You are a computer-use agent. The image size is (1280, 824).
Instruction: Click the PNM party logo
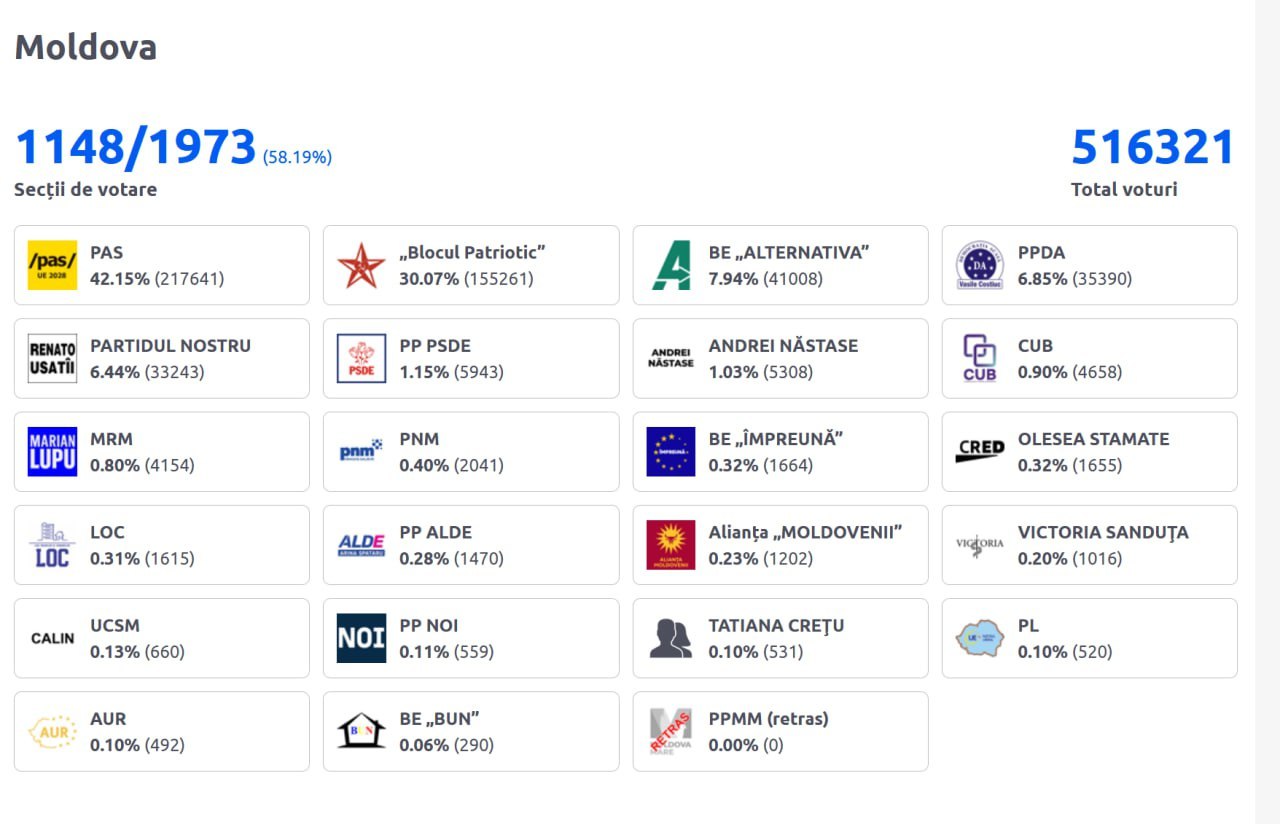pos(361,452)
